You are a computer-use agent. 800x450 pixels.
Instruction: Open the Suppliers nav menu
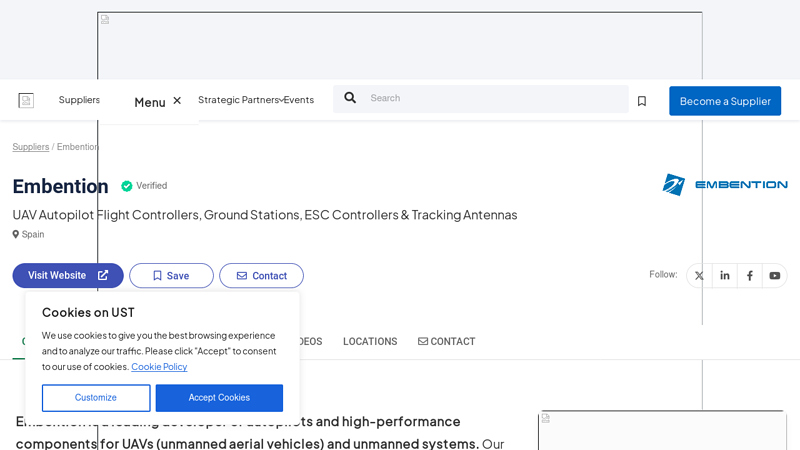[x=79, y=100]
